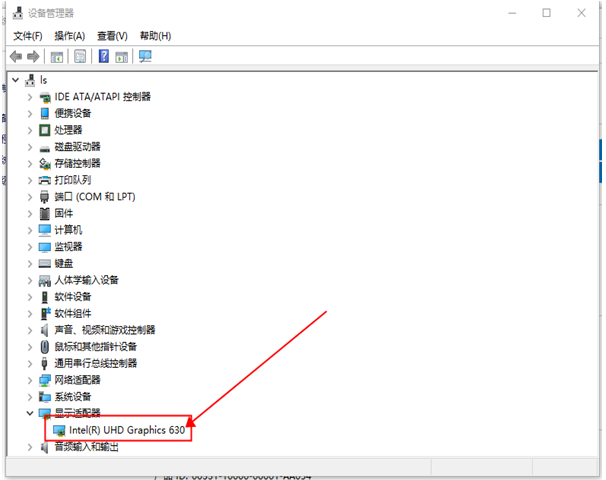Screen dimensions: 606x480
Task: Expand the 处理器 category
Action: click(30, 130)
